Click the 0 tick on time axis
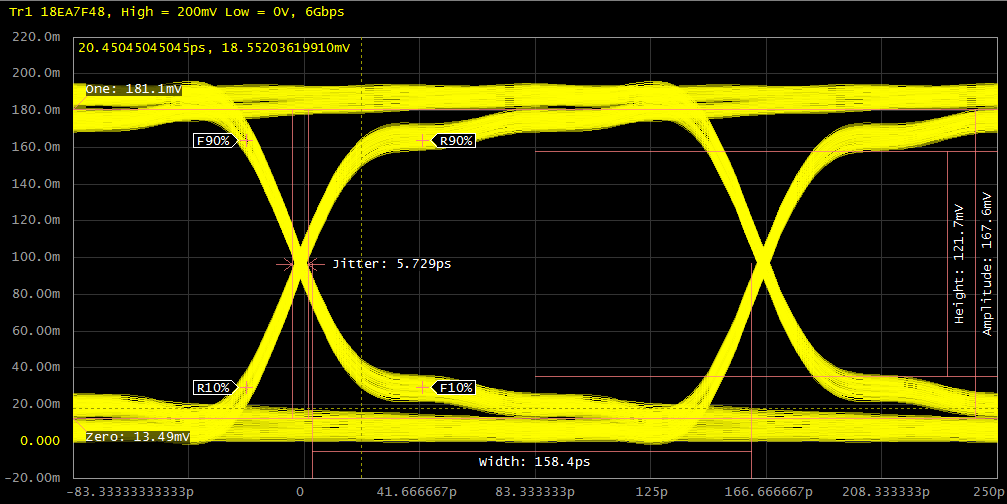Viewport: 1007px width, 504px height. click(300, 492)
